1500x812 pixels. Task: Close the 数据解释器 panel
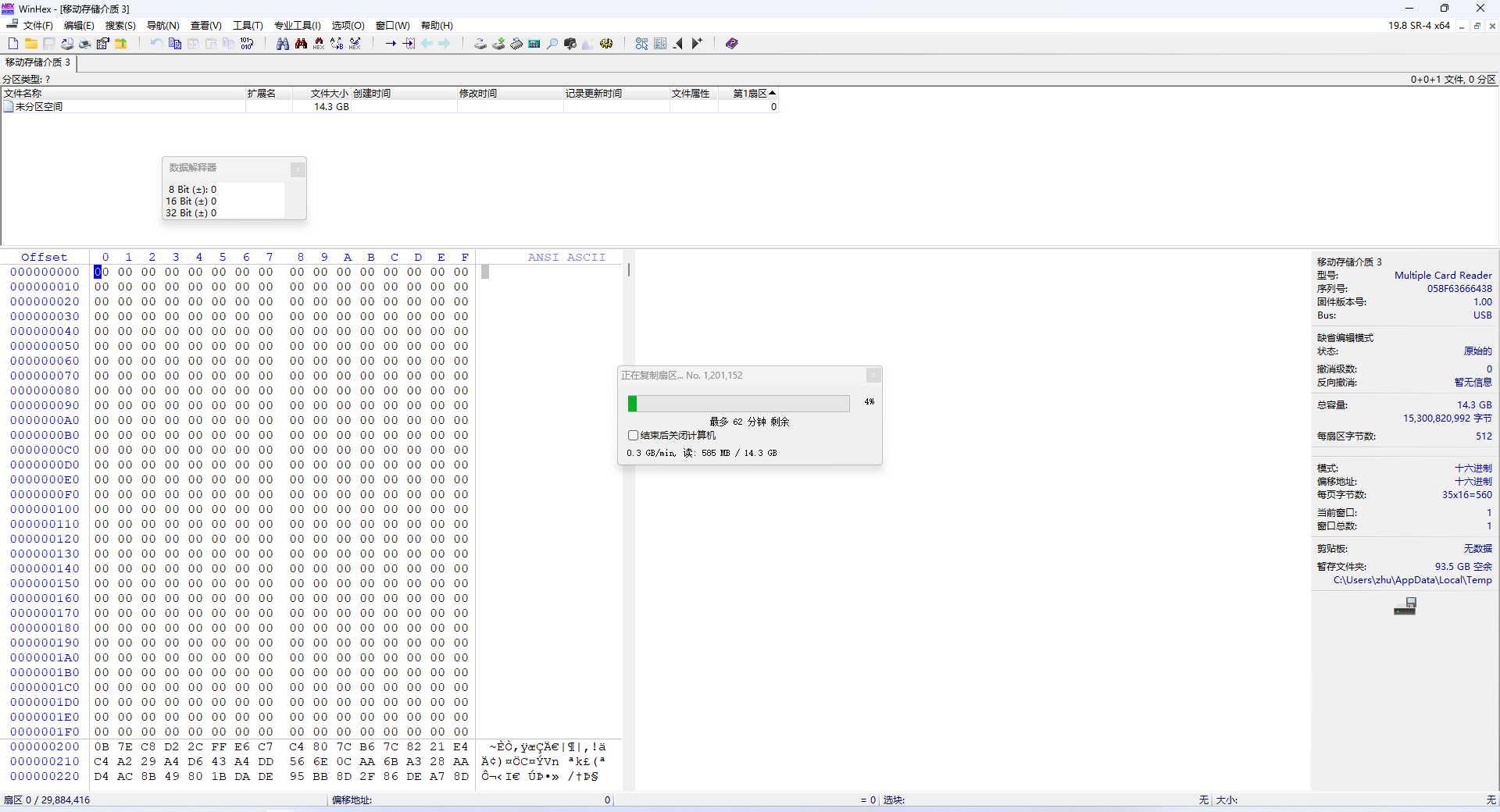tap(298, 169)
